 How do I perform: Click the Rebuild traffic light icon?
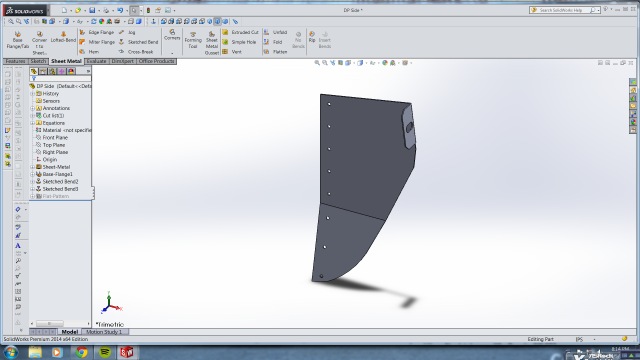tap(149, 10)
